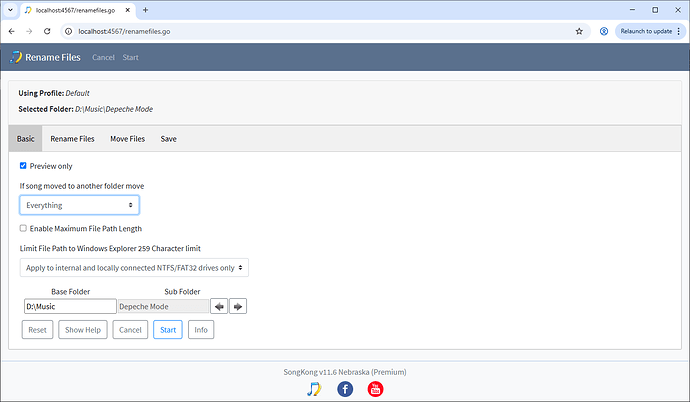
Task: Click the right arrow sub folder button
Action: click(238, 306)
